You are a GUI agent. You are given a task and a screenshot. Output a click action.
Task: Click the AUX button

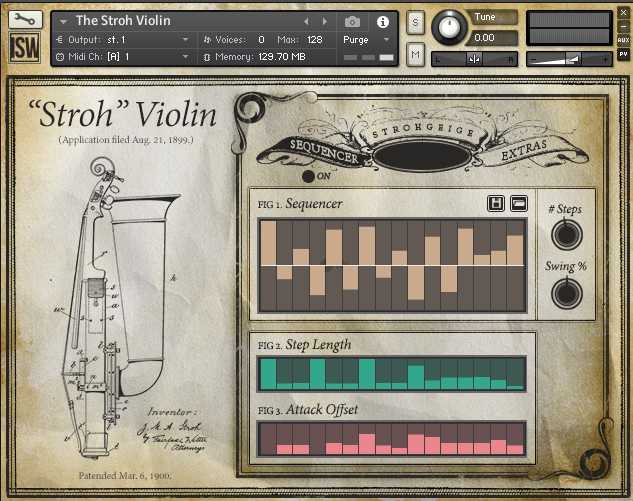point(623,40)
